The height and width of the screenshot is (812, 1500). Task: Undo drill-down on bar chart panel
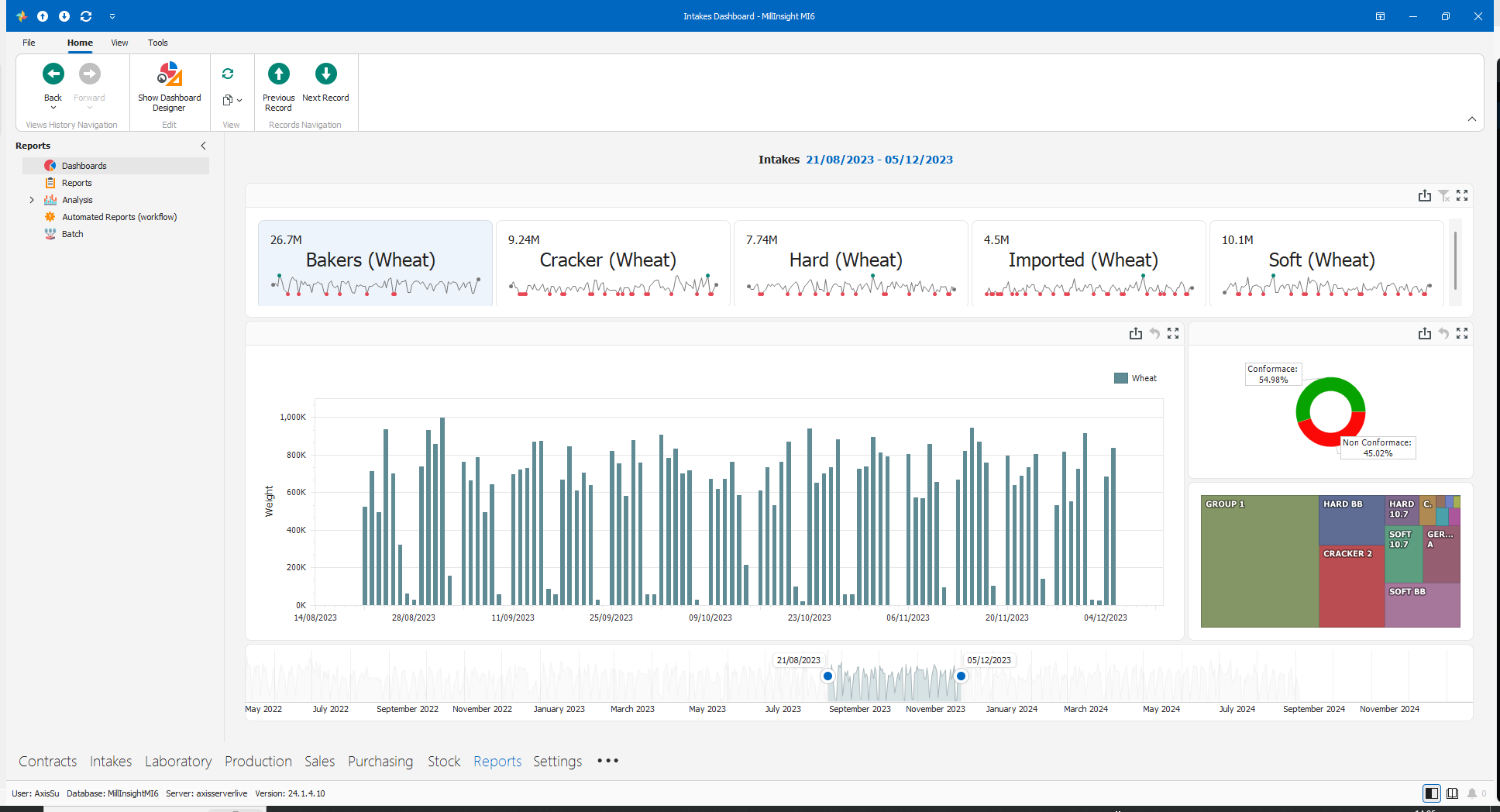[1154, 333]
